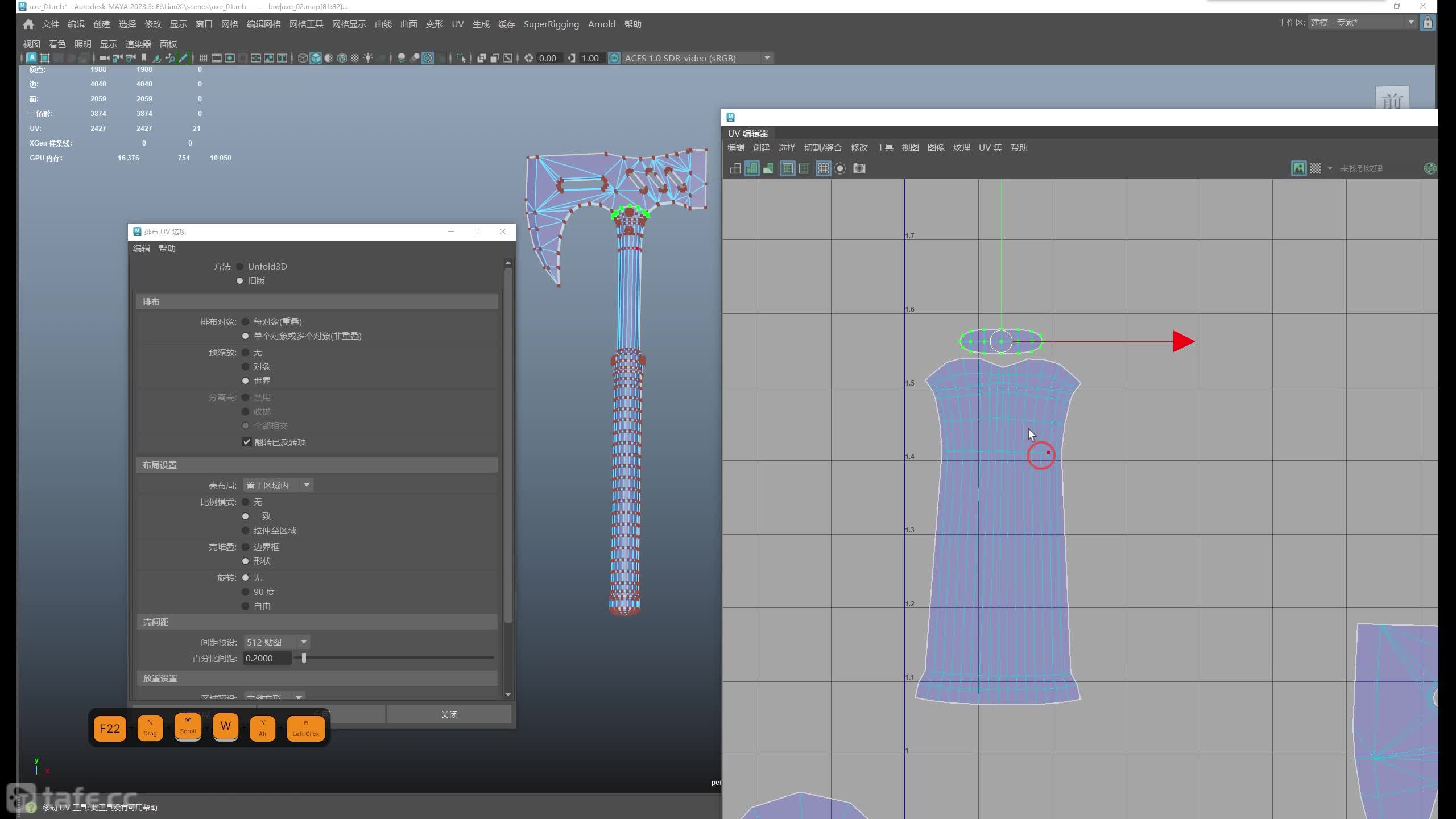Viewport: 1456px width, 819px height.
Task: Select 对象 prescale radio button
Action: coord(246,366)
